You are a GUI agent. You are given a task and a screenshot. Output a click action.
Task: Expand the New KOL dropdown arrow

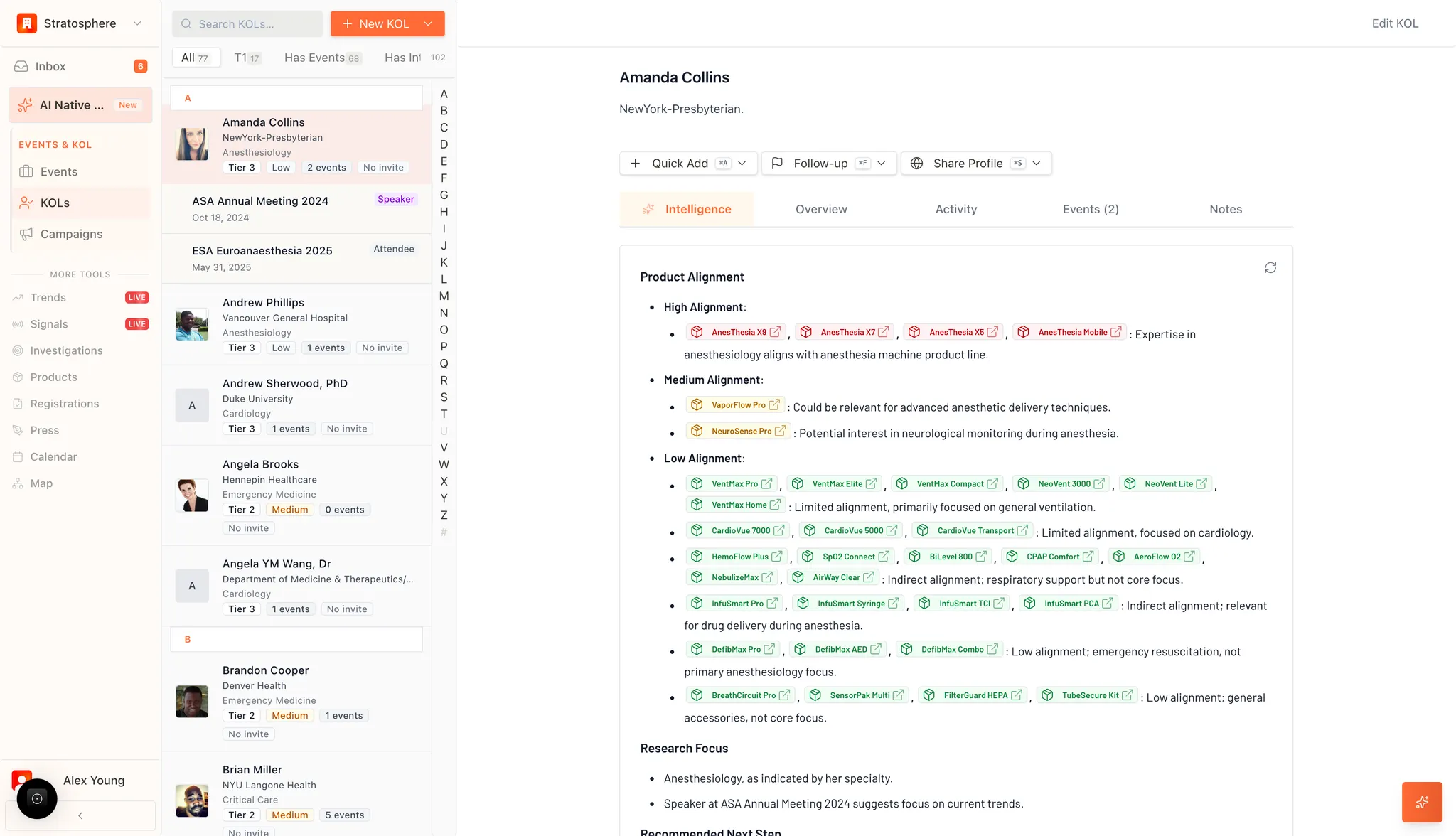[429, 23]
